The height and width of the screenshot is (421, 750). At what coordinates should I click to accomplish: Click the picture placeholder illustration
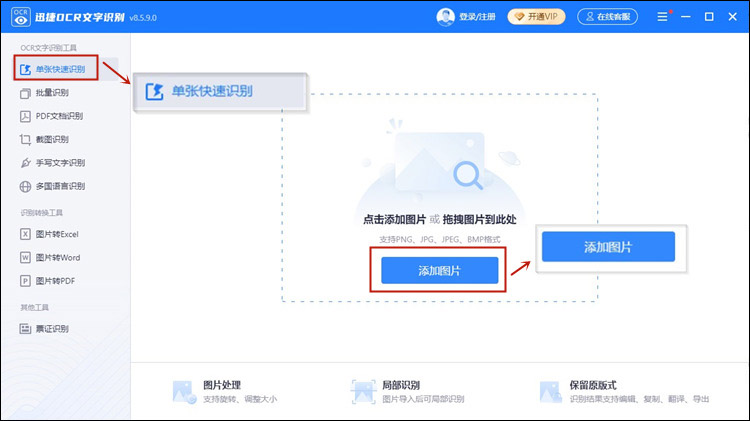(x=440, y=163)
